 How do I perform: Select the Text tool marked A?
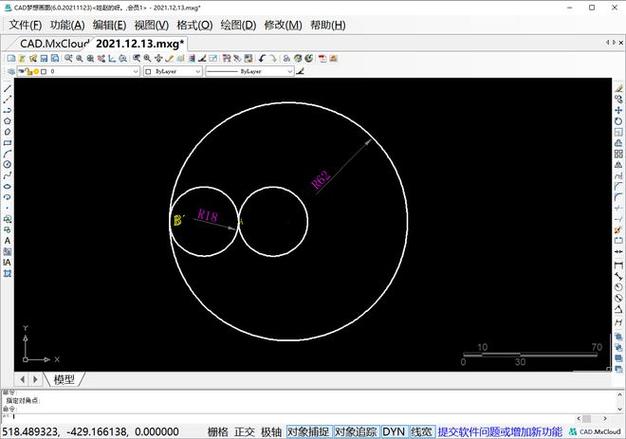pyautogui.click(x=7, y=240)
